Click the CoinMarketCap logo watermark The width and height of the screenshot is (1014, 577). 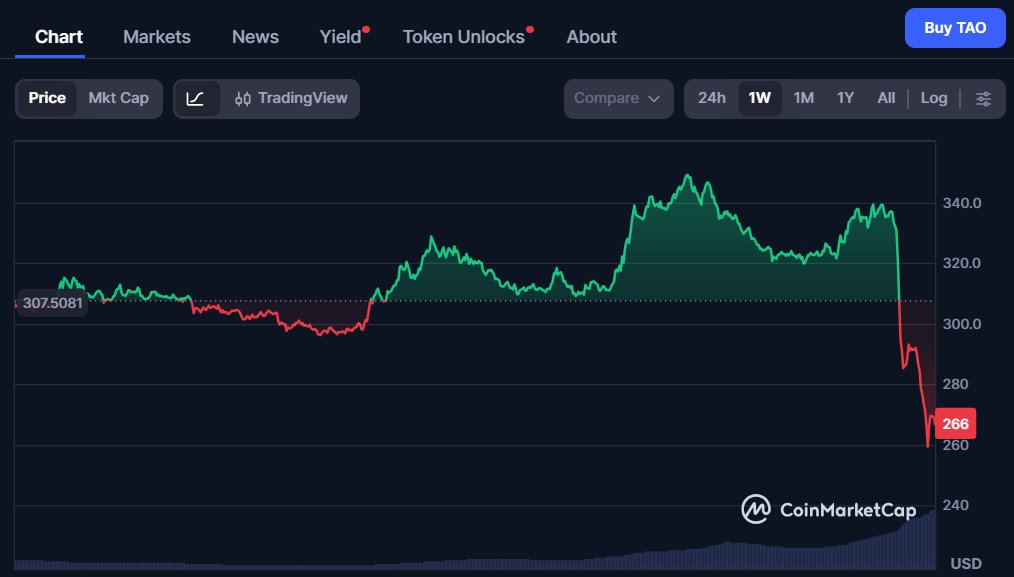point(828,510)
